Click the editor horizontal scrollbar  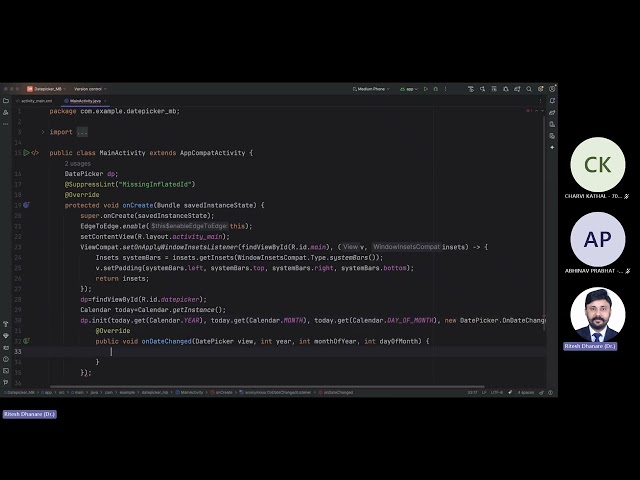267,386
